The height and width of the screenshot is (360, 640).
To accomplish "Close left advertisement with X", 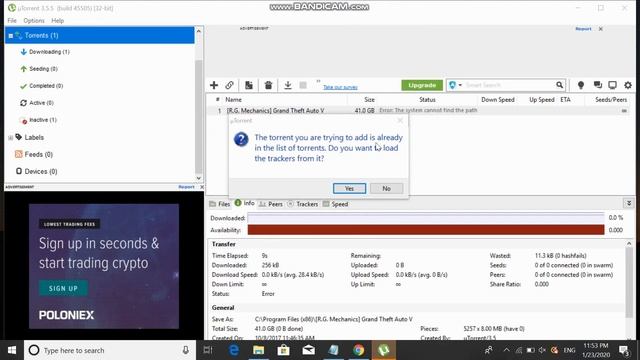I will coord(202,187).
